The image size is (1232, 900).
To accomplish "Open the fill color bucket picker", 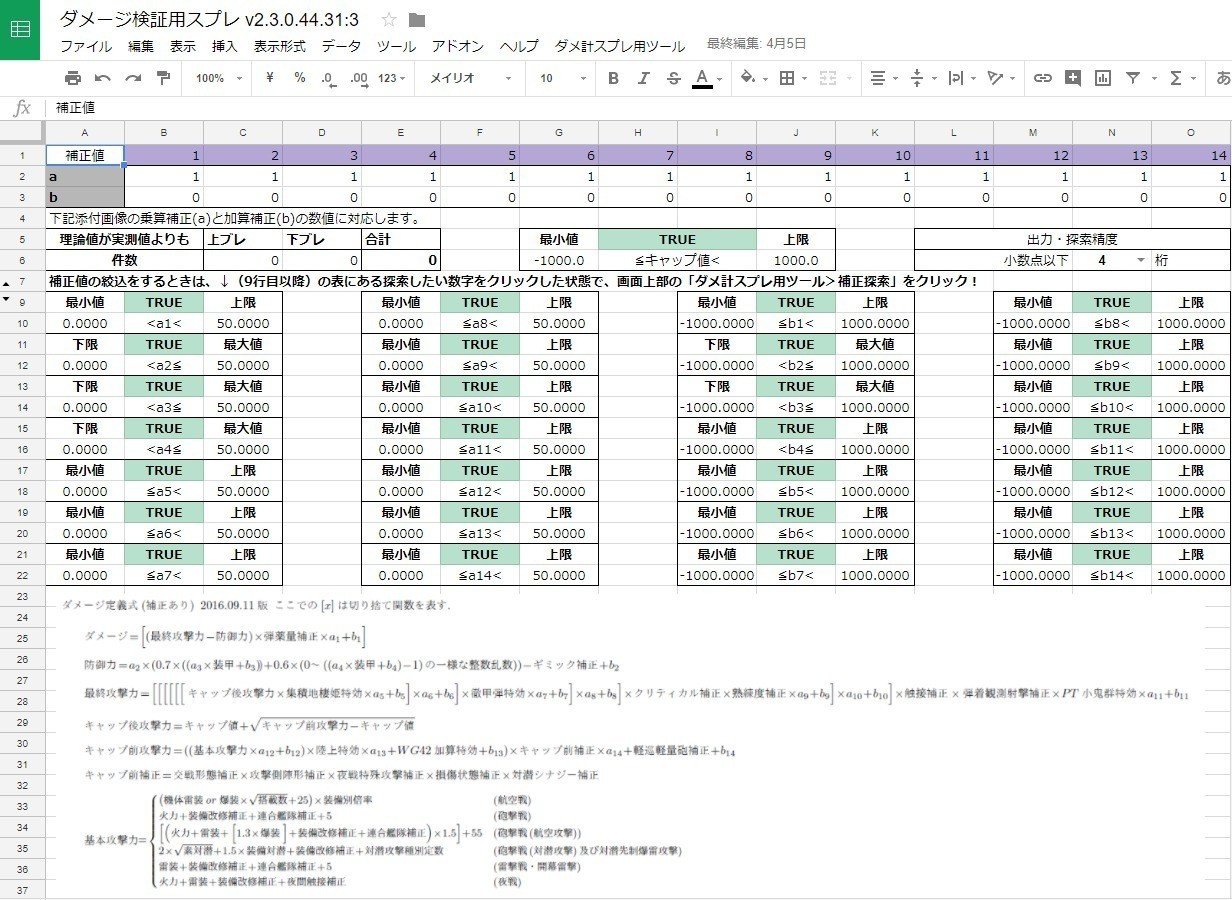I will point(752,78).
